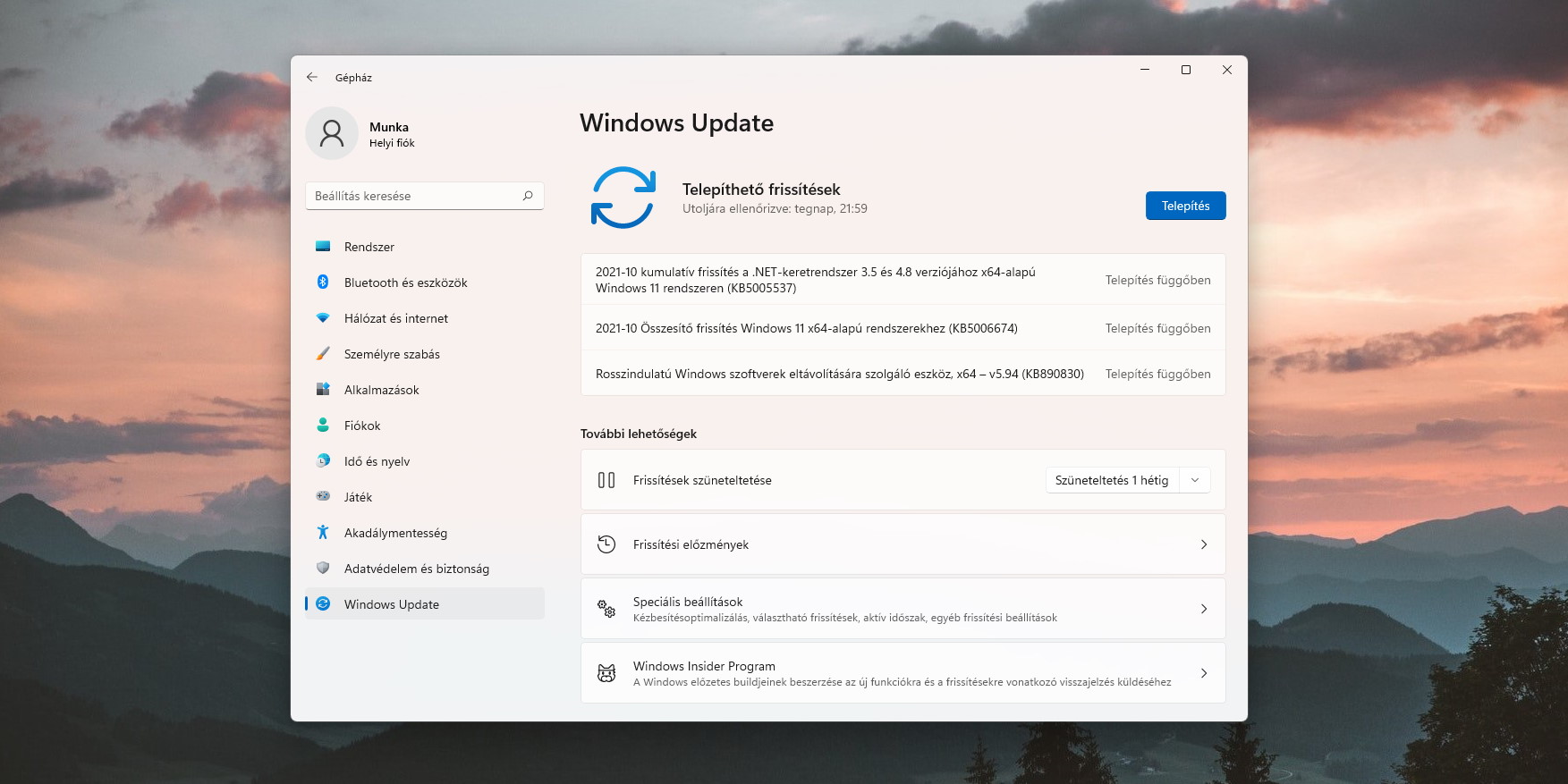Click the KB890830 Rosszindulatú szoftverek entry
The image size is (1568, 784).
(x=903, y=374)
